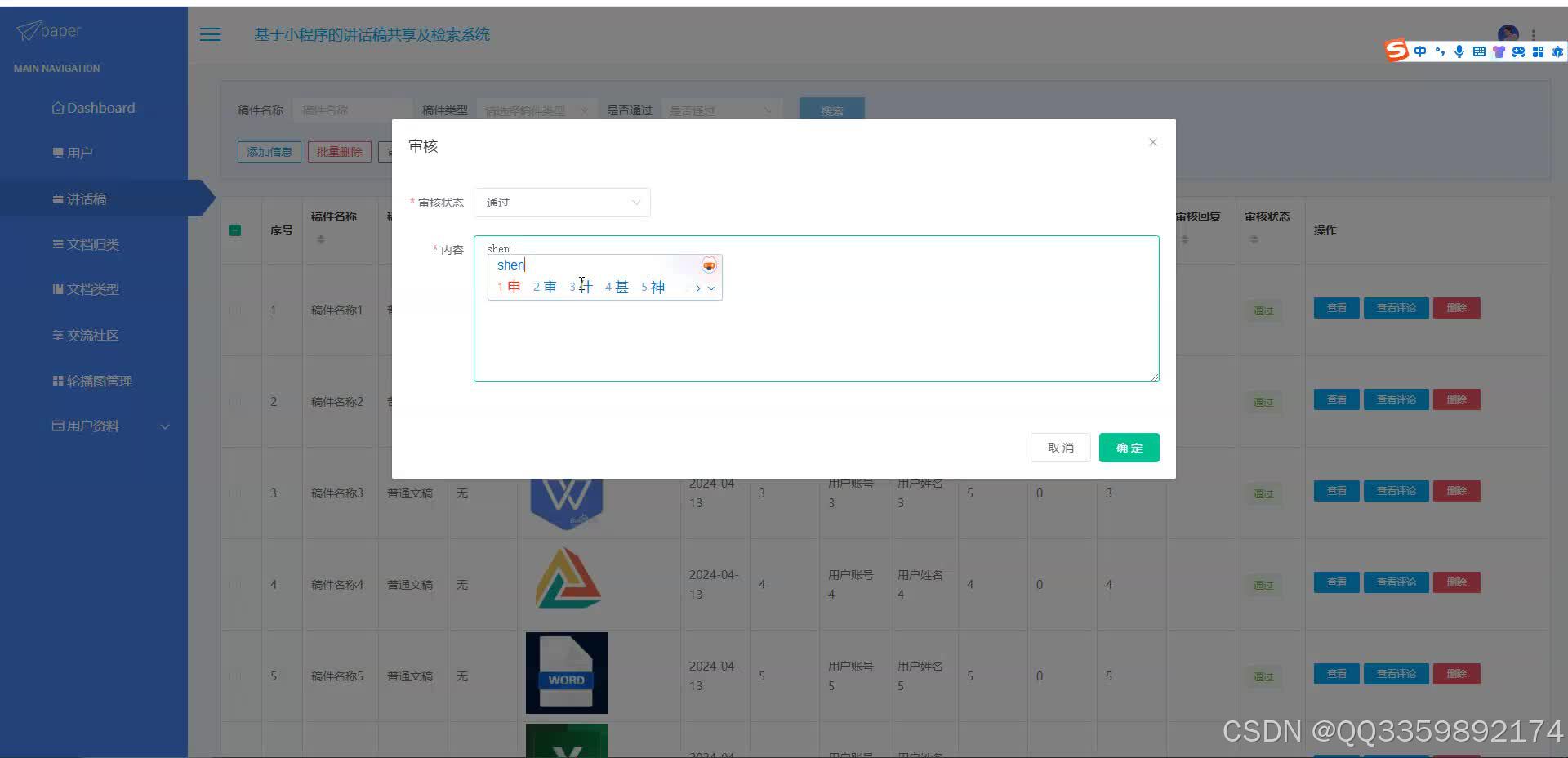The image size is (1568, 758).
Task: Click the IME gamepad icon
Action: coord(1518,51)
